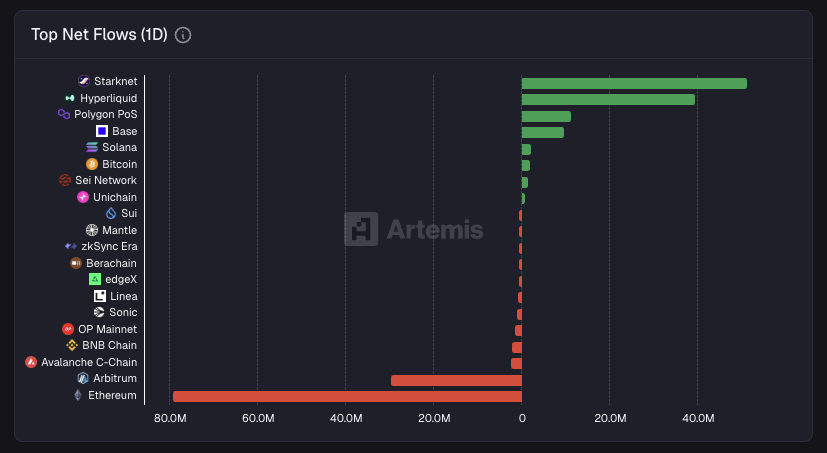Click the red BNB Chain bar
Screen dimensions: 827x453
point(517,348)
